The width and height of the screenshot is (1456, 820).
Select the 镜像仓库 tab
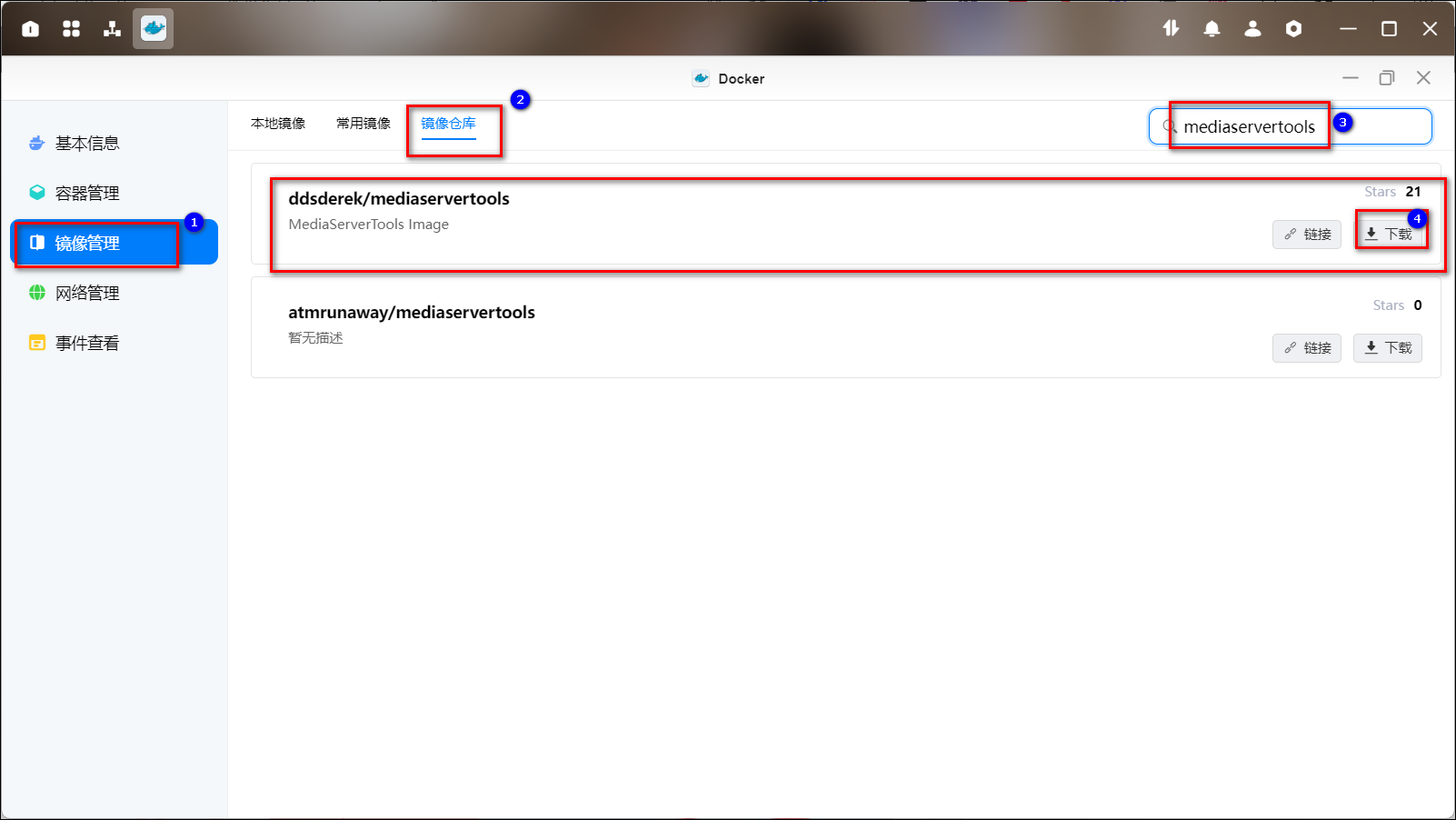tap(448, 124)
